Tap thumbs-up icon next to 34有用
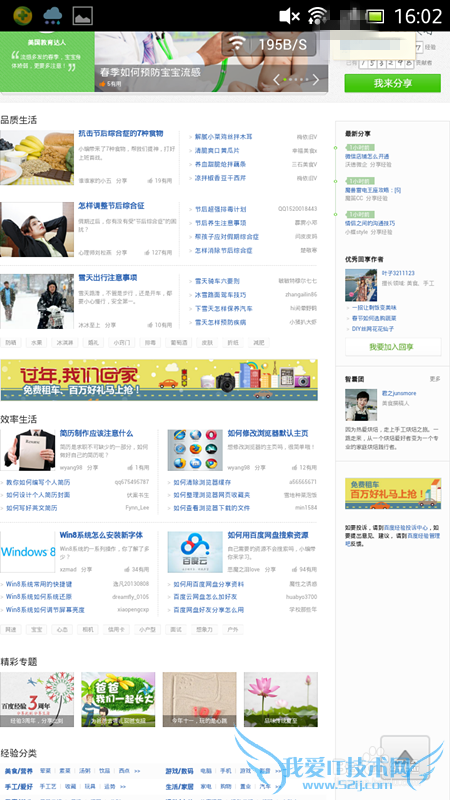Image resolution: width=450 pixels, height=800 pixels. pyautogui.click(x=127, y=569)
